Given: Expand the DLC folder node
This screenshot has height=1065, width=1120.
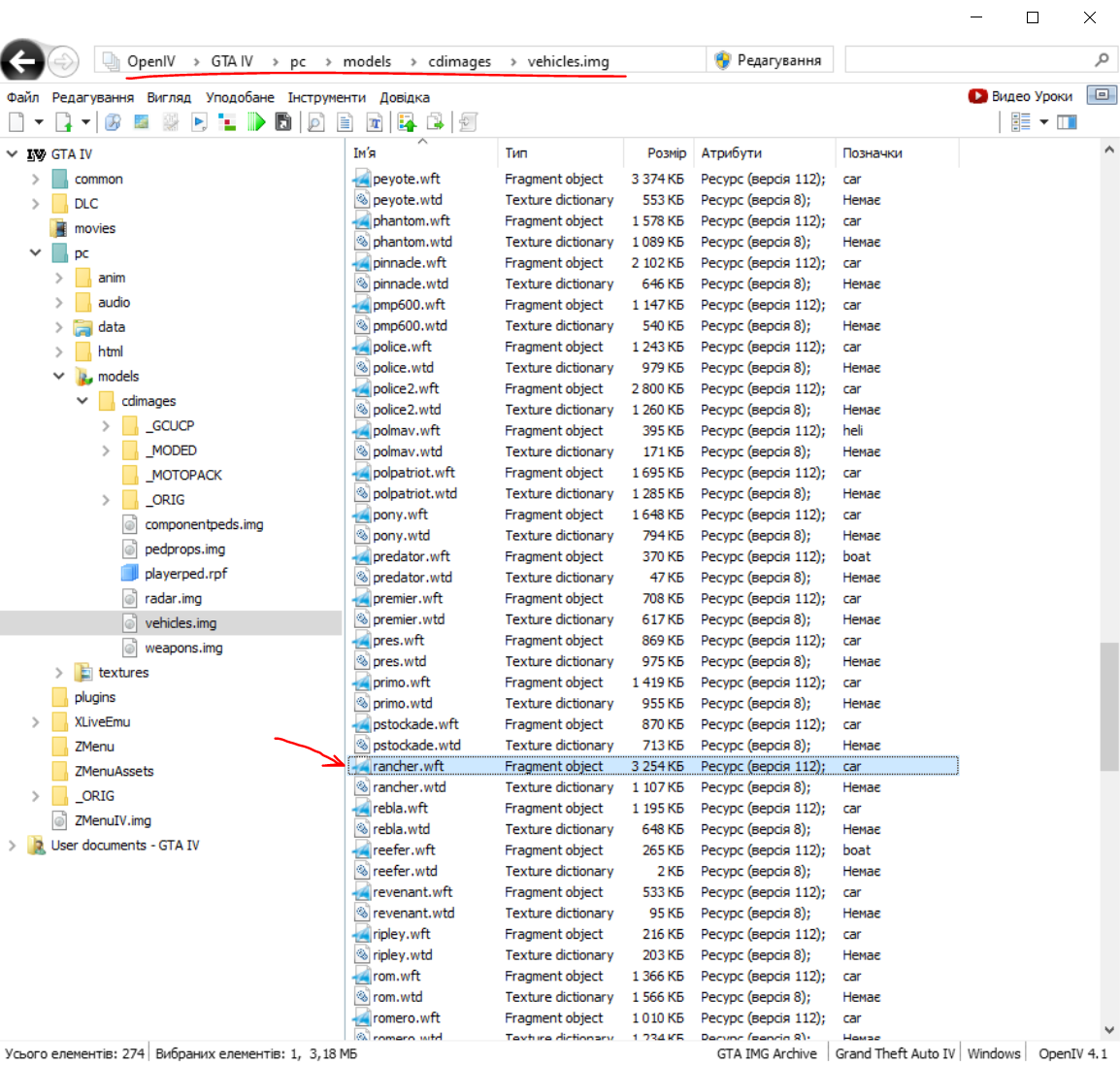Looking at the screenshot, I should coord(35,204).
